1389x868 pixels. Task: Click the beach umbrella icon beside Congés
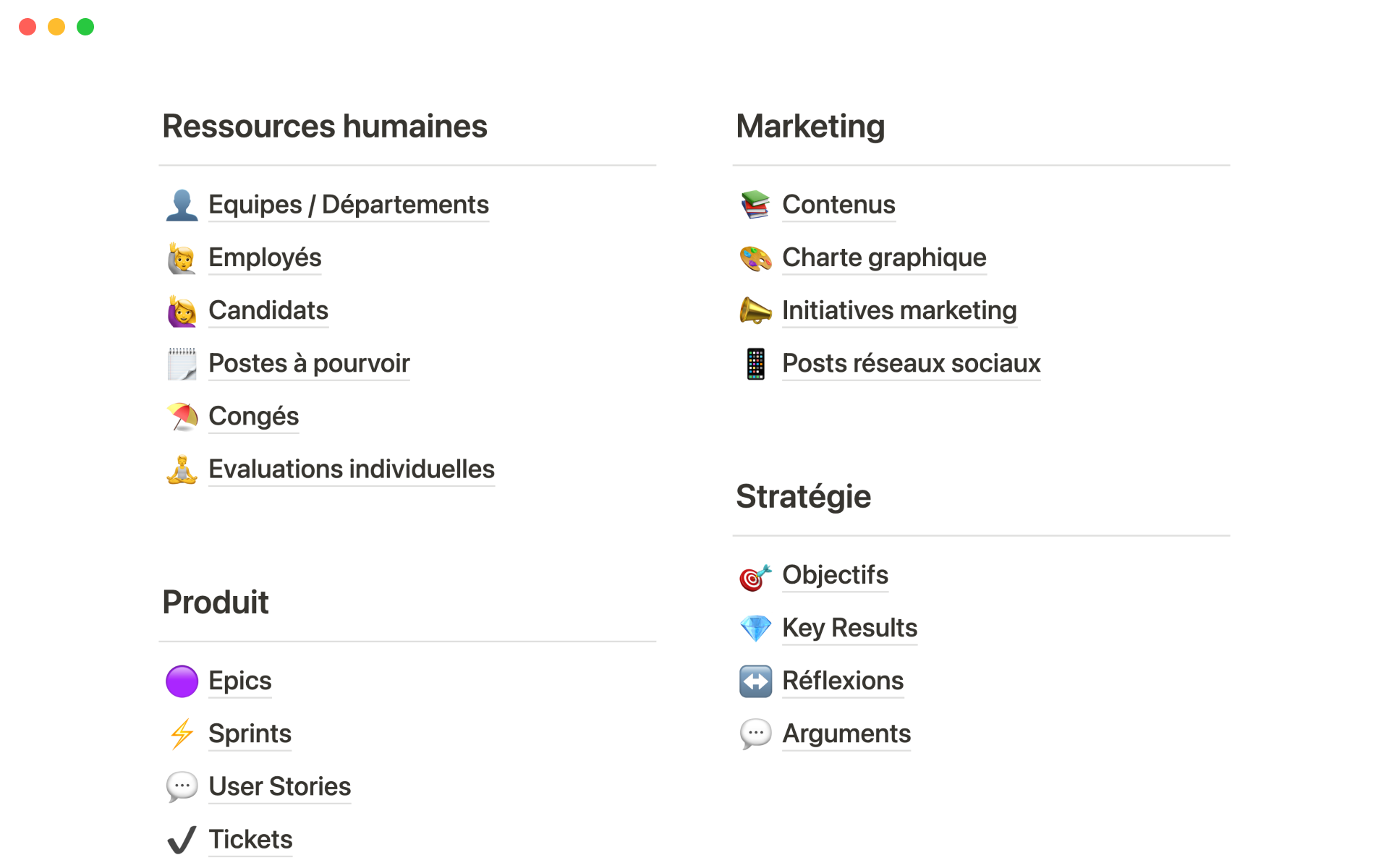[x=182, y=417]
